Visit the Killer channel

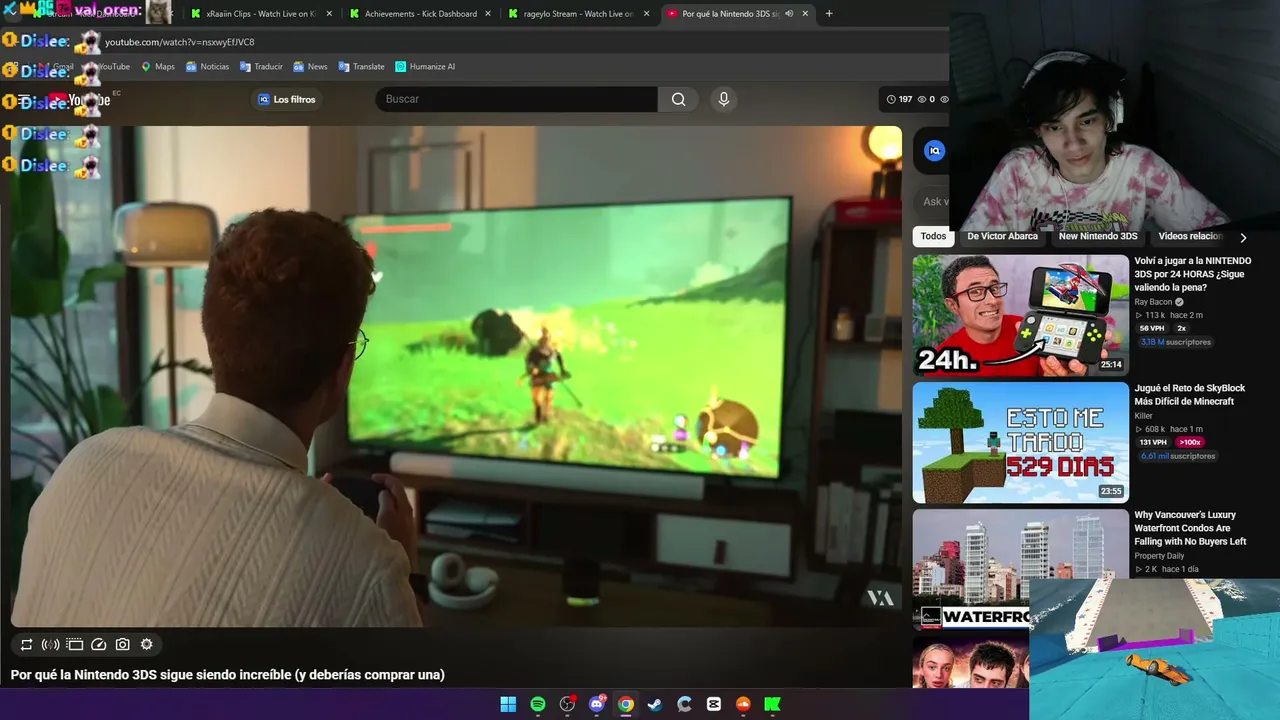pyautogui.click(x=1143, y=416)
